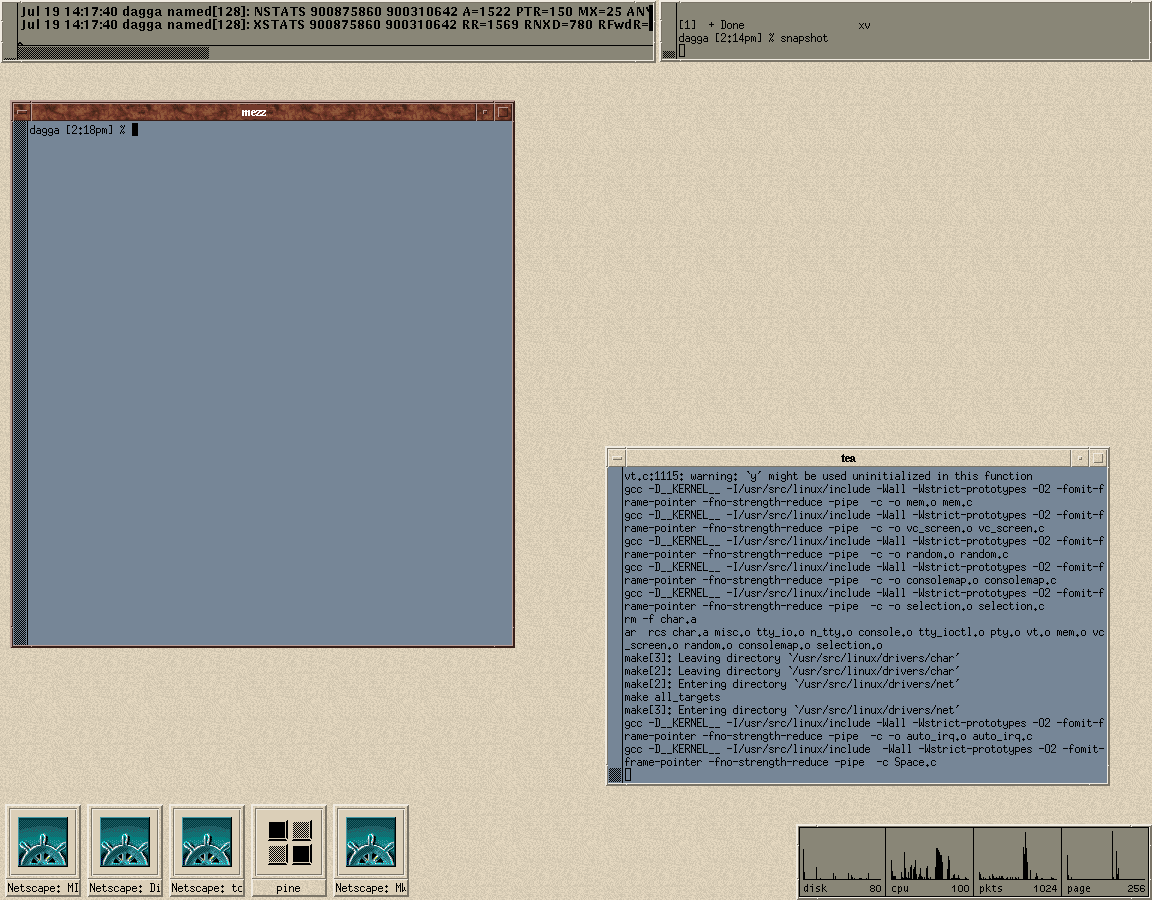The width and height of the screenshot is (1152, 900).
Task: Click the maximize button on the tea window
Action: pyautogui.click(x=1097, y=457)
